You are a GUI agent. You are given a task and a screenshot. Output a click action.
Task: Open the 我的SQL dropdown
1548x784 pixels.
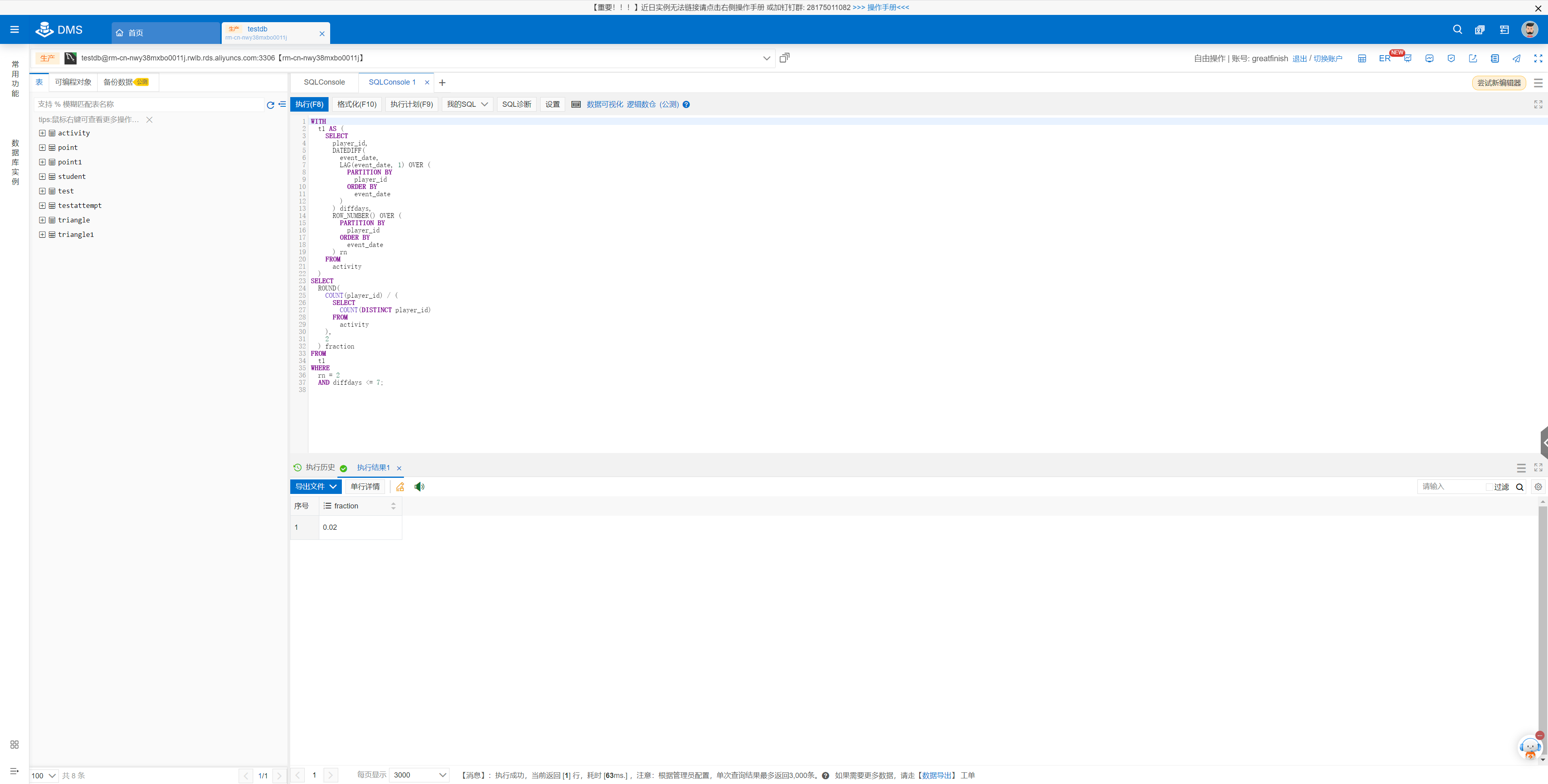pos(467,104)
